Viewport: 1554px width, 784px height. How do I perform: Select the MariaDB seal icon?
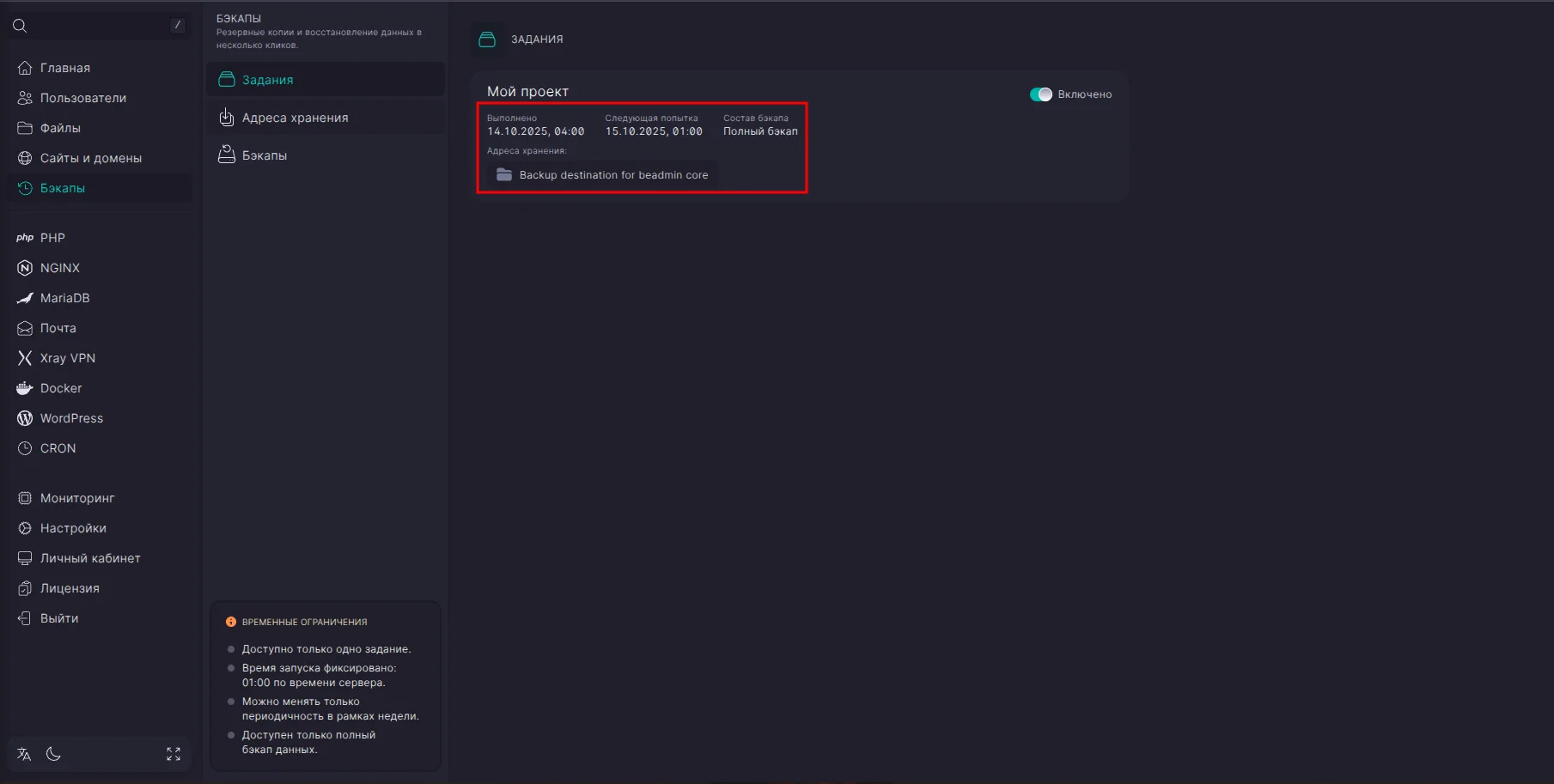(25, 298)
